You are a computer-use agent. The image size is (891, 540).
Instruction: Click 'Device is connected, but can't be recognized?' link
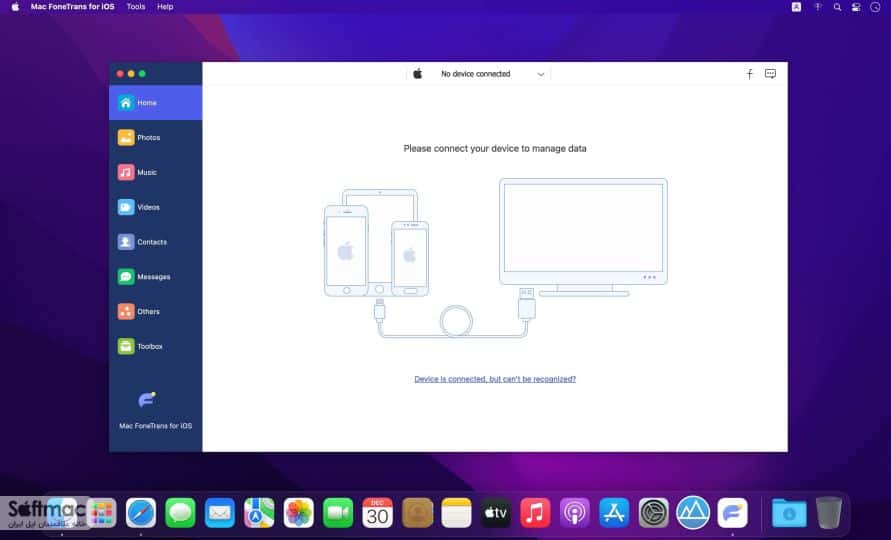pos(495,379)
